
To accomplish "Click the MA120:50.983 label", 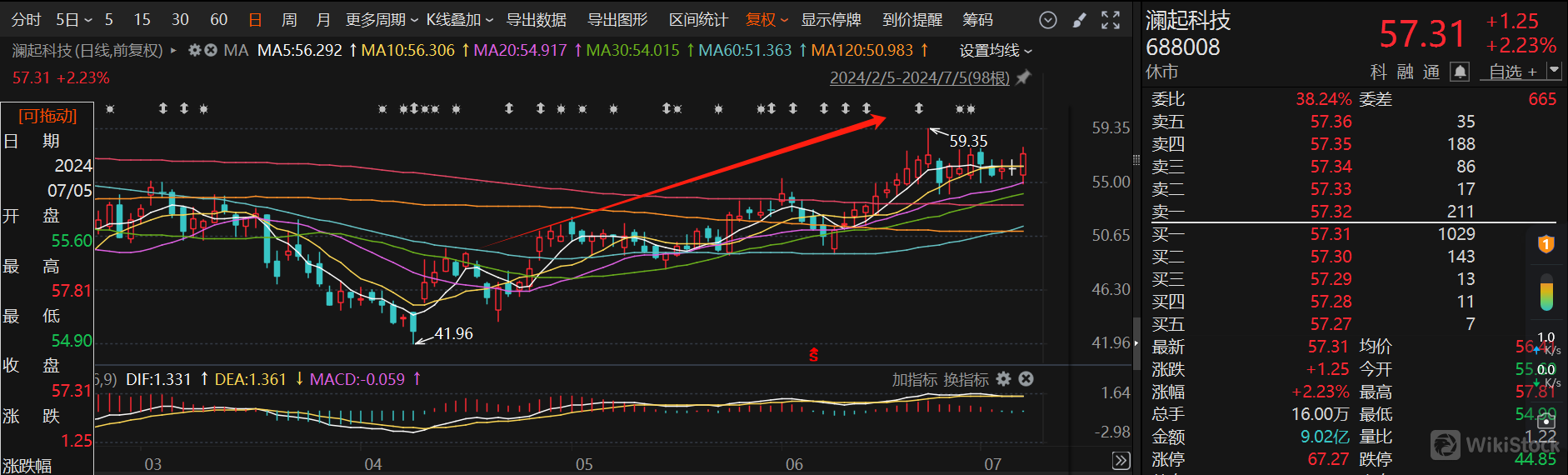I will pyautogui.click(x=862, y=51).
